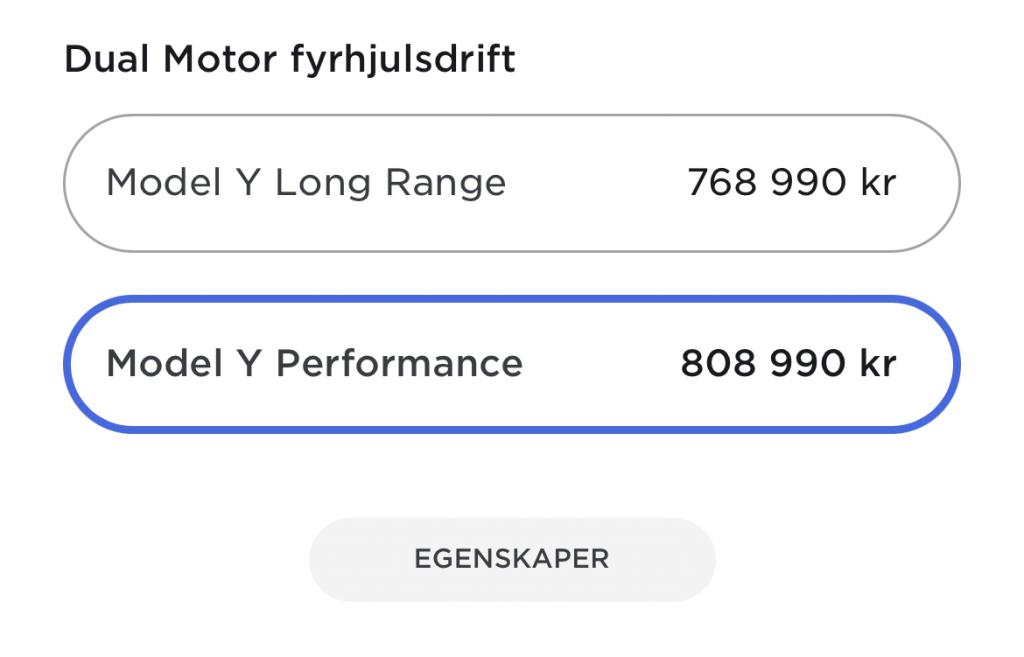The width and height of the screenshot is (1024, 657).
Task: Click the 808 990 kr price
Action: pyautogui.click(x=788, y=363)
